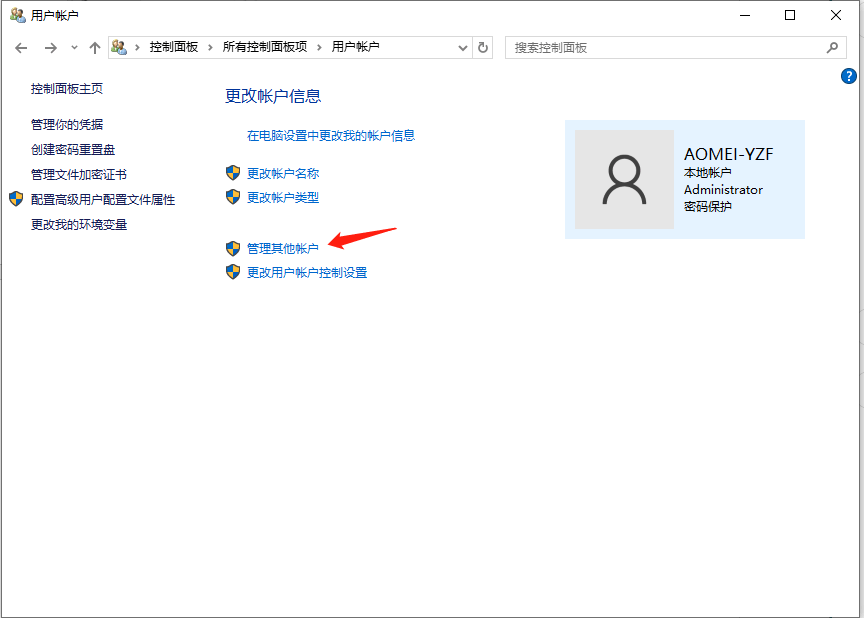Click the search magnifier icon

click(833, 47)
